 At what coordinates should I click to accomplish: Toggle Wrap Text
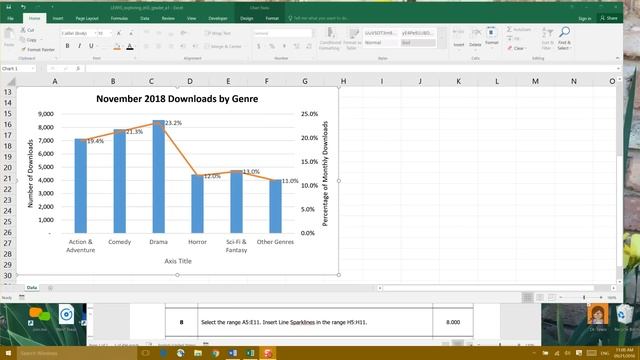point(218,33)
